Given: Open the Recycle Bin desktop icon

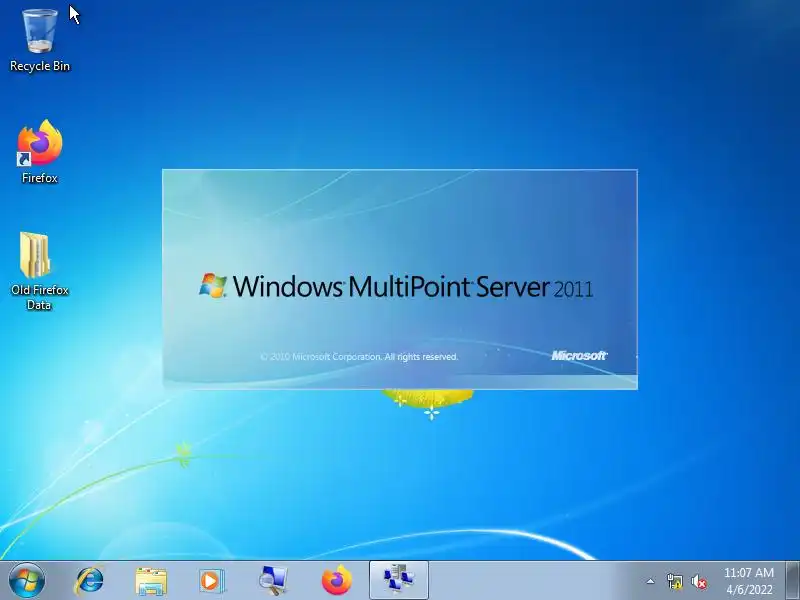Looking at the screenshot, I should (40, 40).
